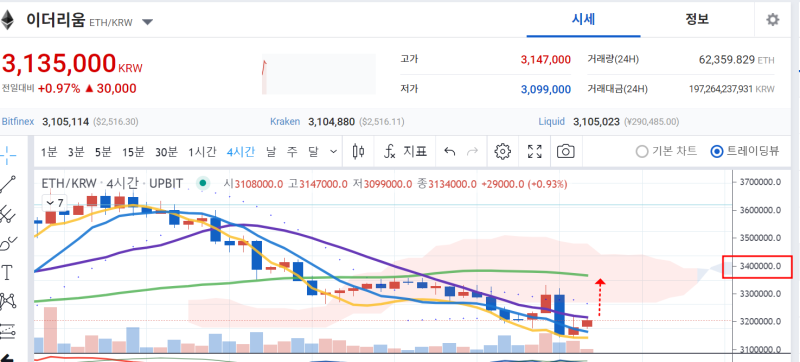Switch to the 정보 tab
The image size is (800, 362).
[x=696, y=20]
